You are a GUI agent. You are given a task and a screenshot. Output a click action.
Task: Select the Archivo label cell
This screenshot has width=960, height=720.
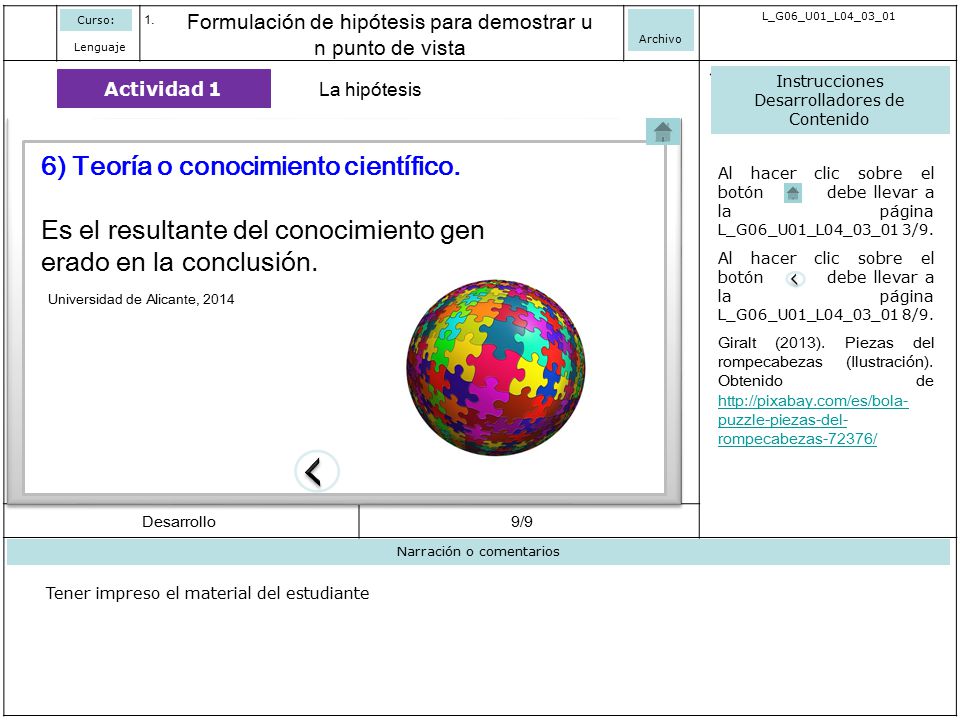pyautogui.click(x=660, y=31)
